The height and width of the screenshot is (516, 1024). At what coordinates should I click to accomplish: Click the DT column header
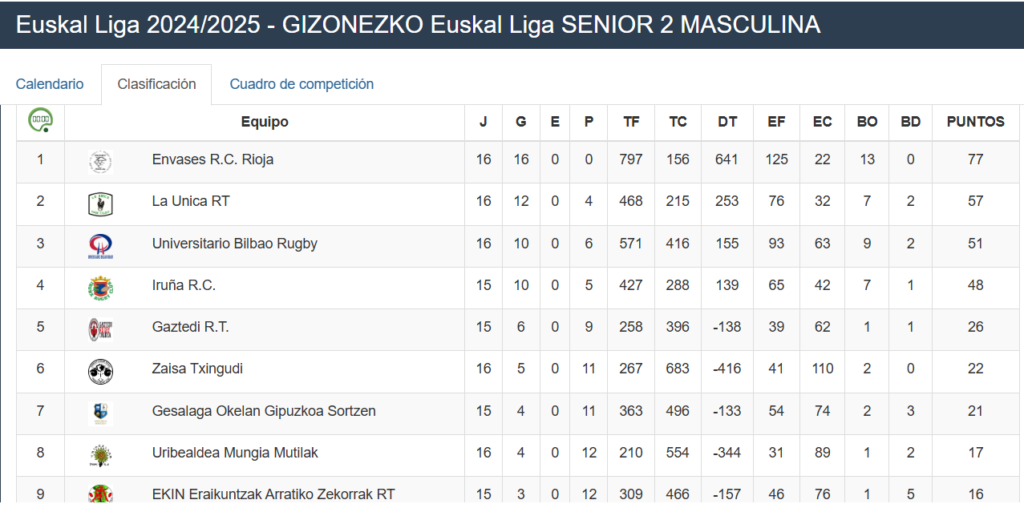coord(727,122)
